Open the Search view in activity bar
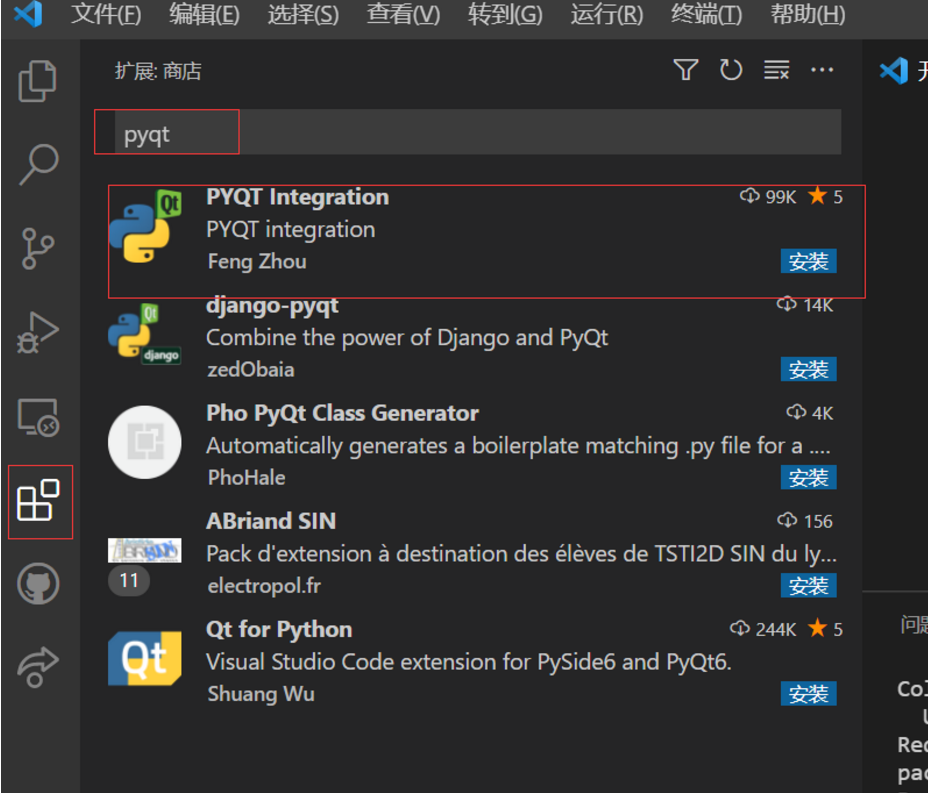Image resolution: width=928 pixels, height=793 pixels. (39, 165)
